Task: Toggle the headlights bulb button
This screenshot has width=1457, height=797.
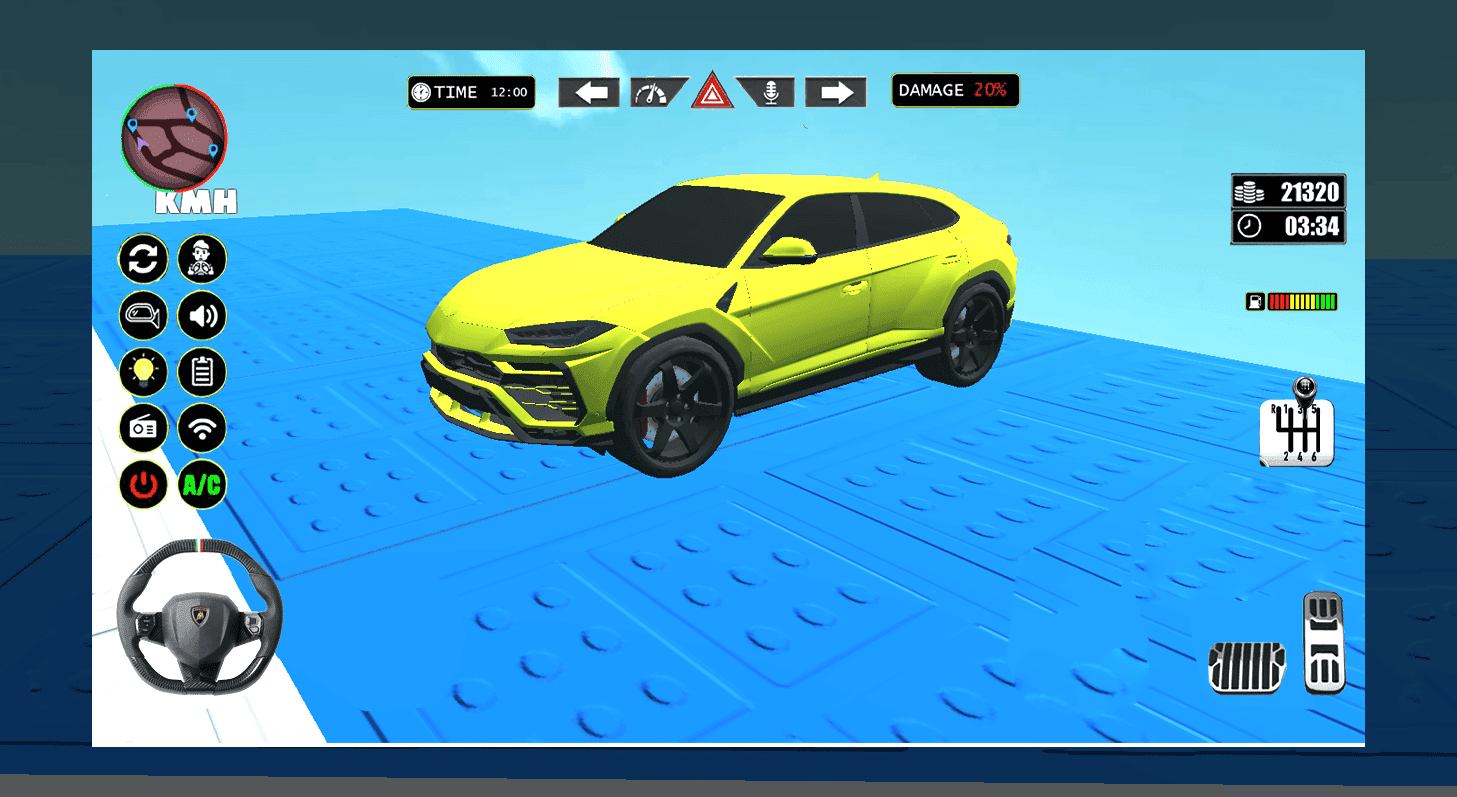Action: coord(143,373)
